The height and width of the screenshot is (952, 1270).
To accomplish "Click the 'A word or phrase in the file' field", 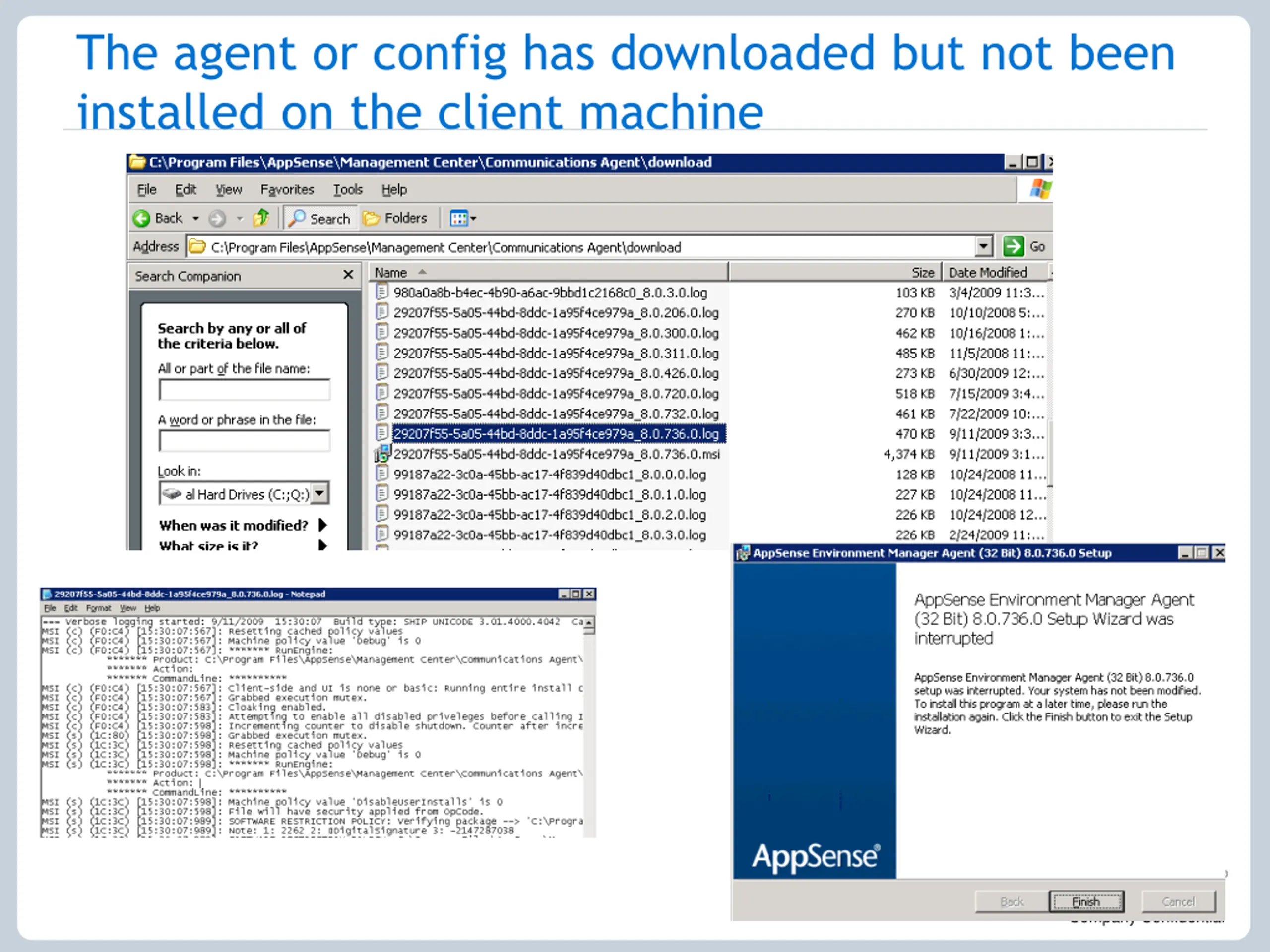I will 244,441.
